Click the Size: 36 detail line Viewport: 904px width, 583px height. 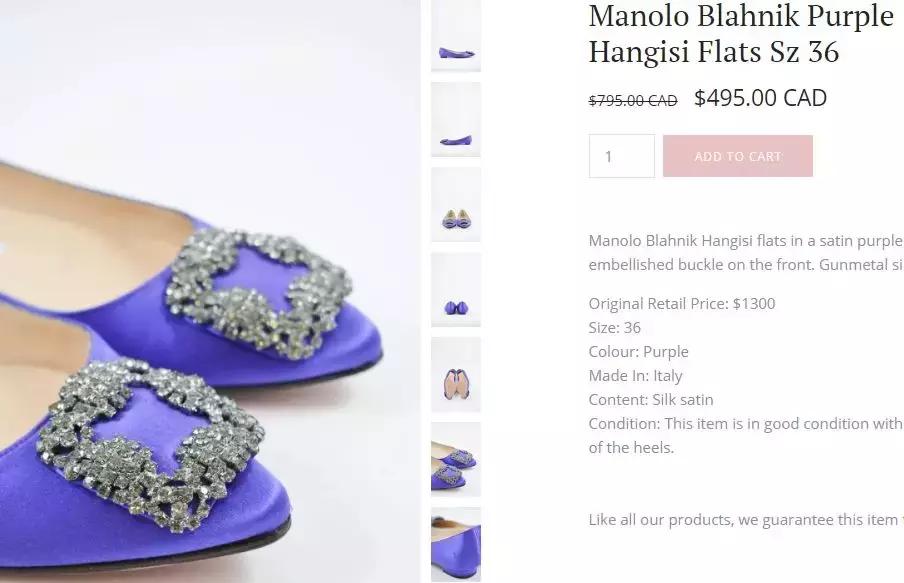coord(615,328)
